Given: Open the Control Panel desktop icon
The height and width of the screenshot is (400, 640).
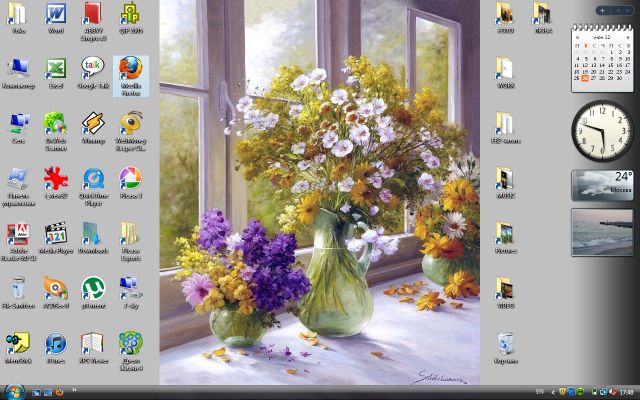Looking at the screenshot, I should tap(18, 187).
